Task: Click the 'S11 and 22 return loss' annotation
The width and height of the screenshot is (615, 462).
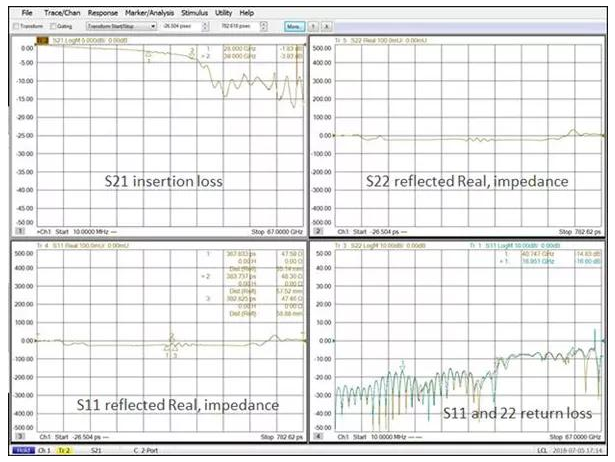Action: coord(517,413)
